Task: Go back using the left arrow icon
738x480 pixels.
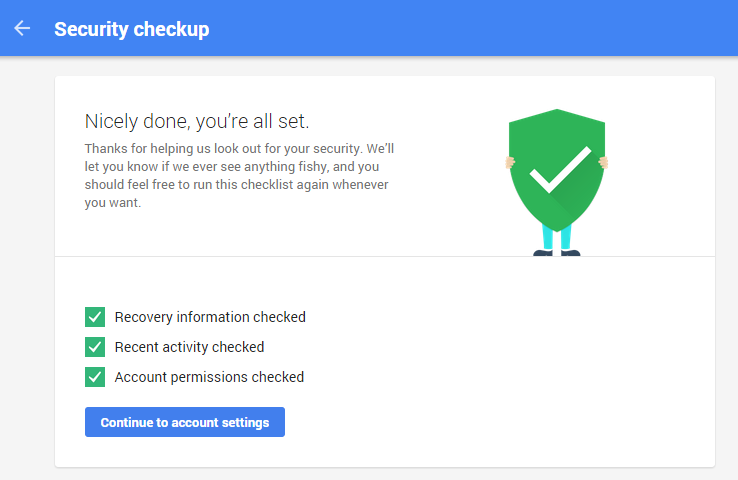Action: (x=22, y=28)
